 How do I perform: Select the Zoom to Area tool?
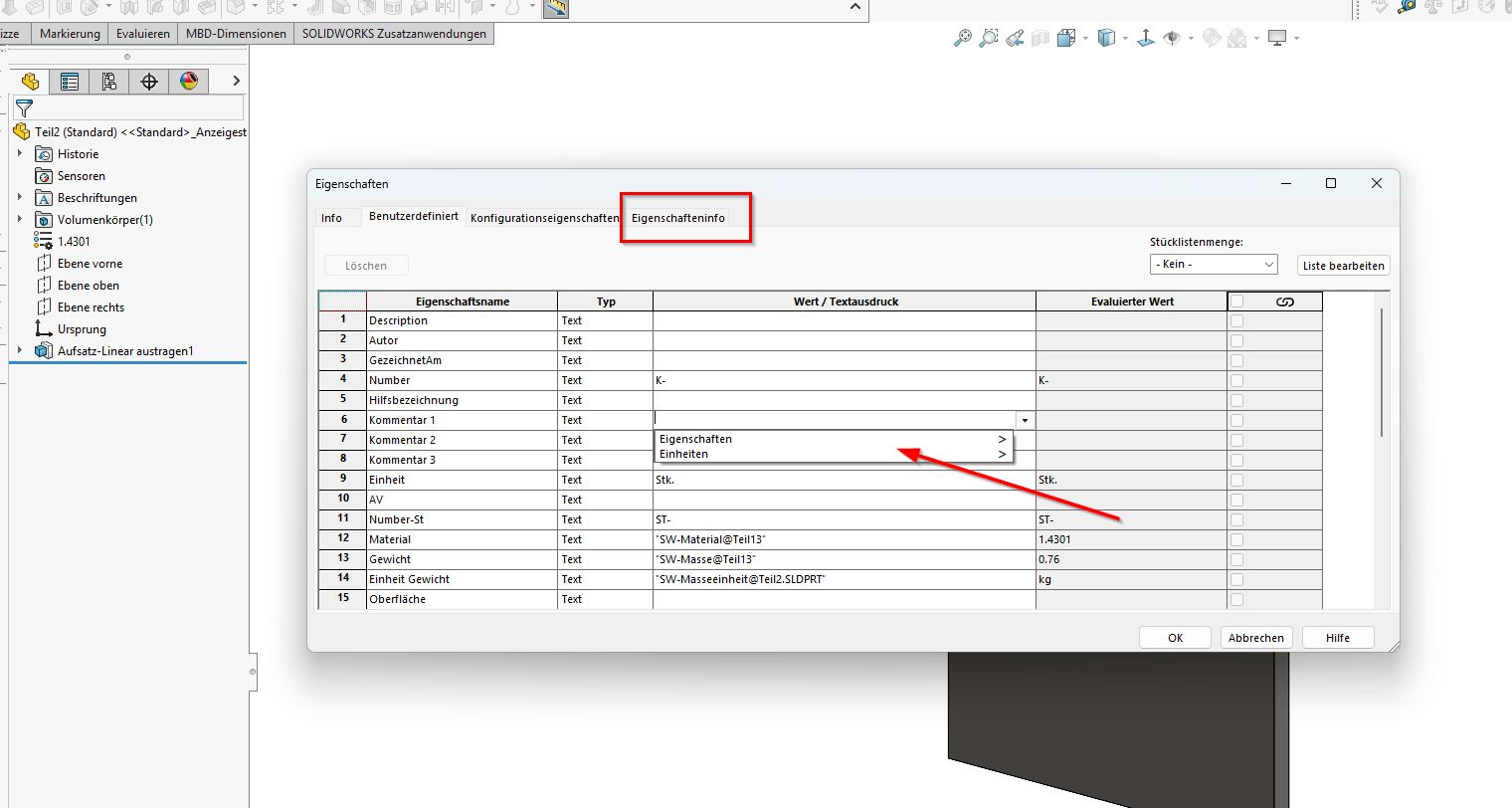[x=988, y=39]
